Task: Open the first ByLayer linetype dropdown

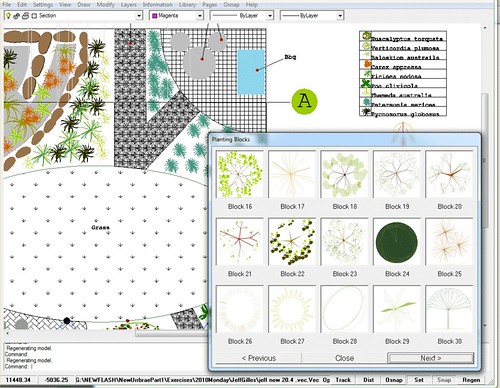Action: 270,16
